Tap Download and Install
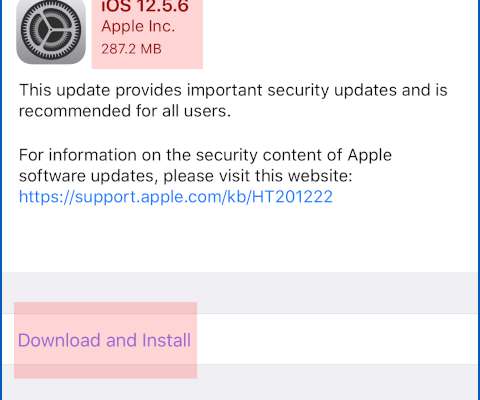480x400 pixels. 105,340
